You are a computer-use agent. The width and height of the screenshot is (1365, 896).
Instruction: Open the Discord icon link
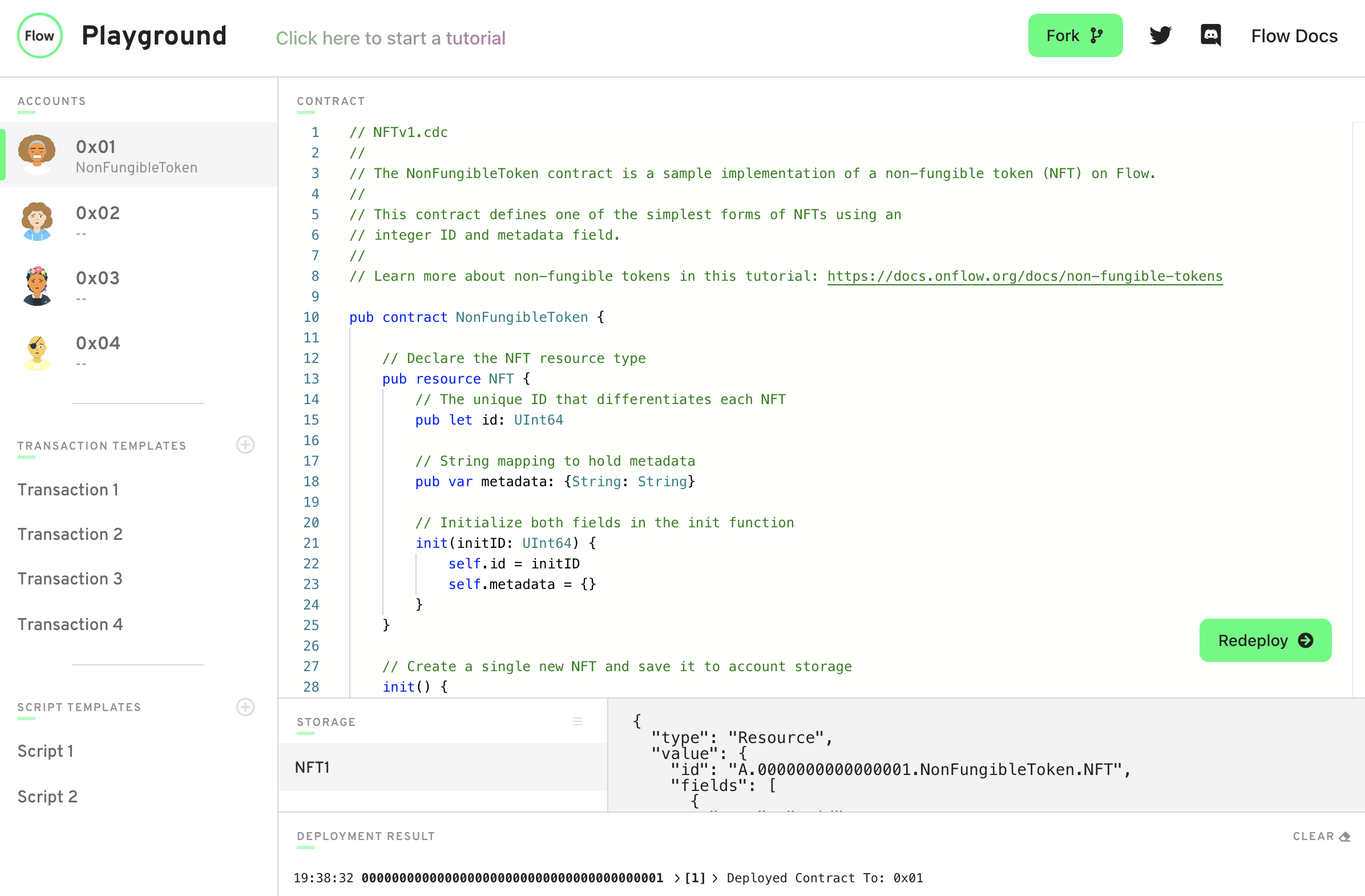pyautogui.click(x=1211, y=35)
